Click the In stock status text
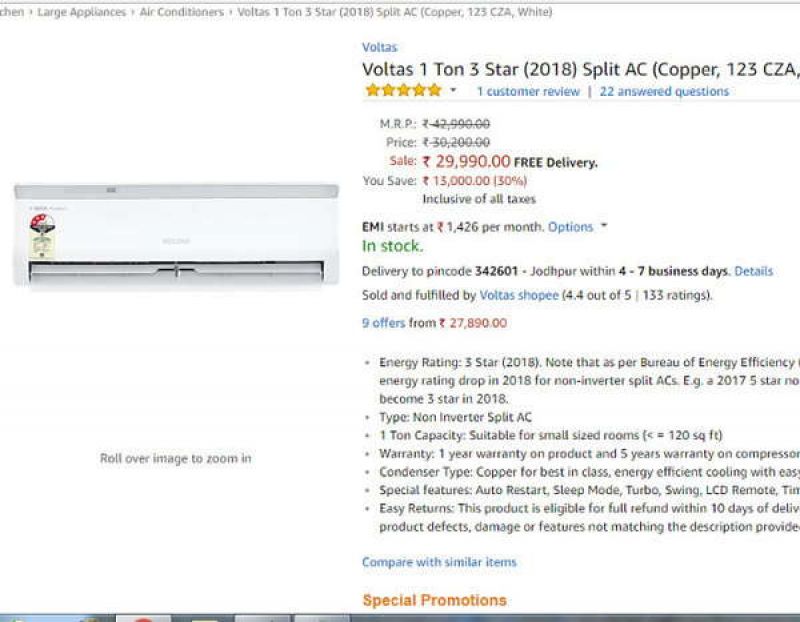Screen dimensions: 800x622 click(x=392, y=246)
